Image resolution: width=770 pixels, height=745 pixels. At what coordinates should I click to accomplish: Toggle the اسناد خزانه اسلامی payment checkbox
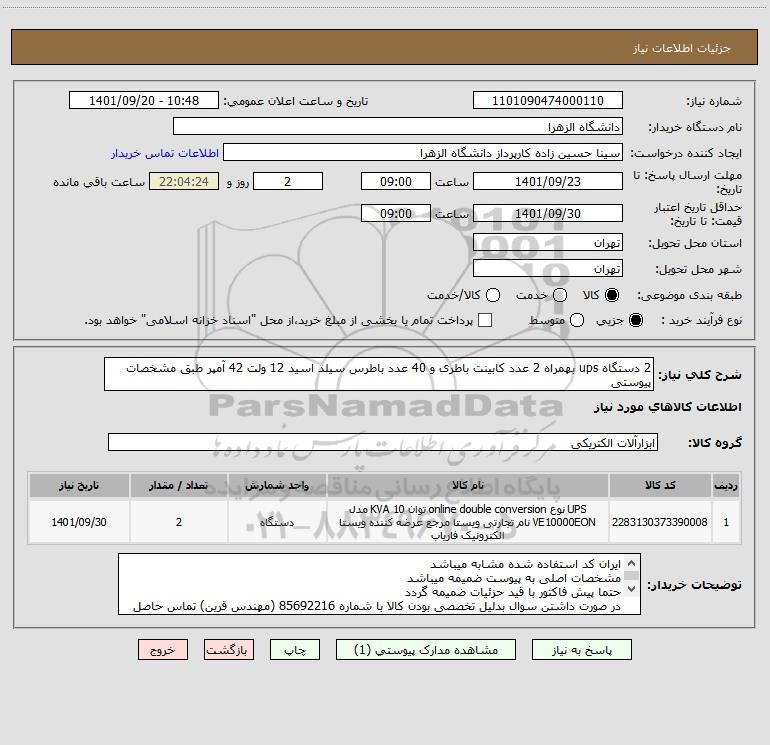[x=485, y=320]
